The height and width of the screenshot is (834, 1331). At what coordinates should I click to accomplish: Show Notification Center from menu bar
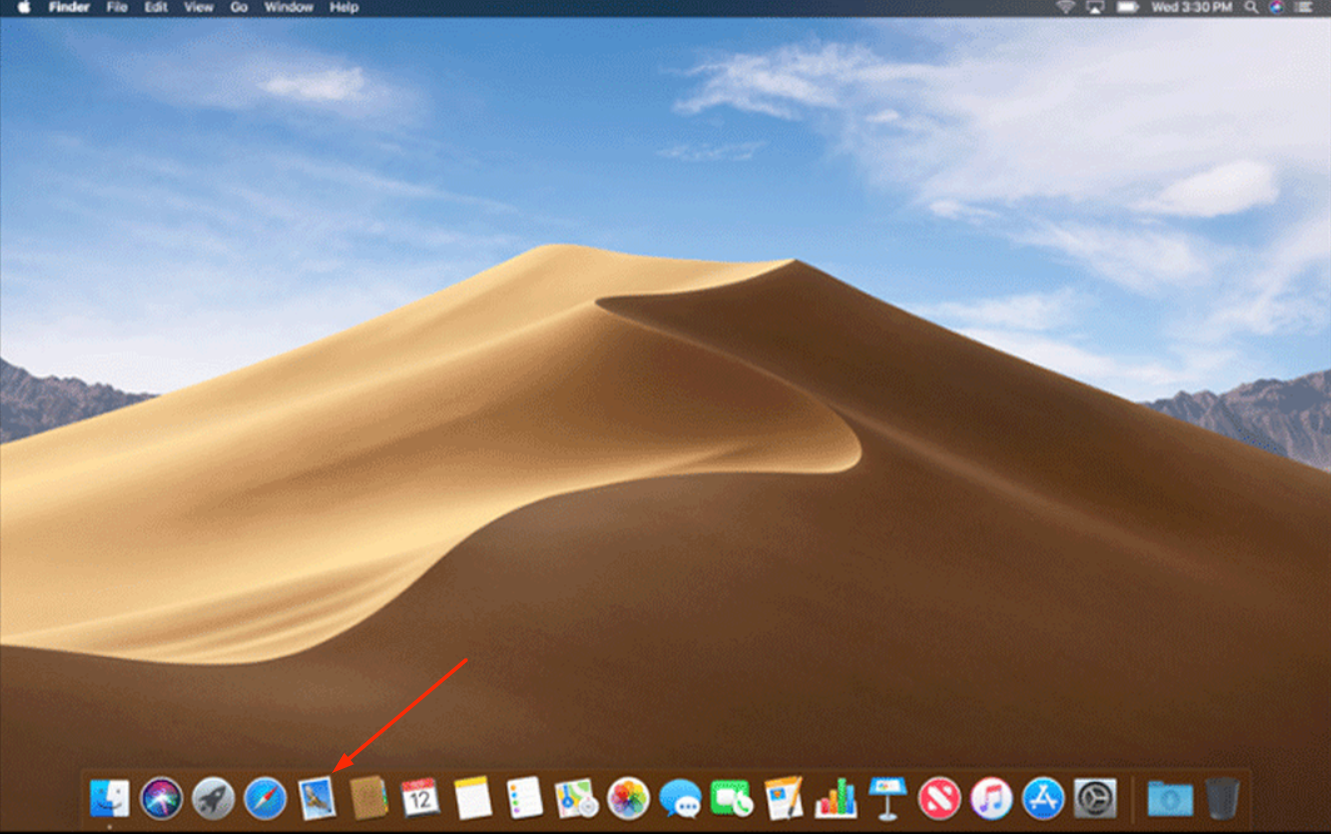pyautogui.click(x=1303, y=8)
